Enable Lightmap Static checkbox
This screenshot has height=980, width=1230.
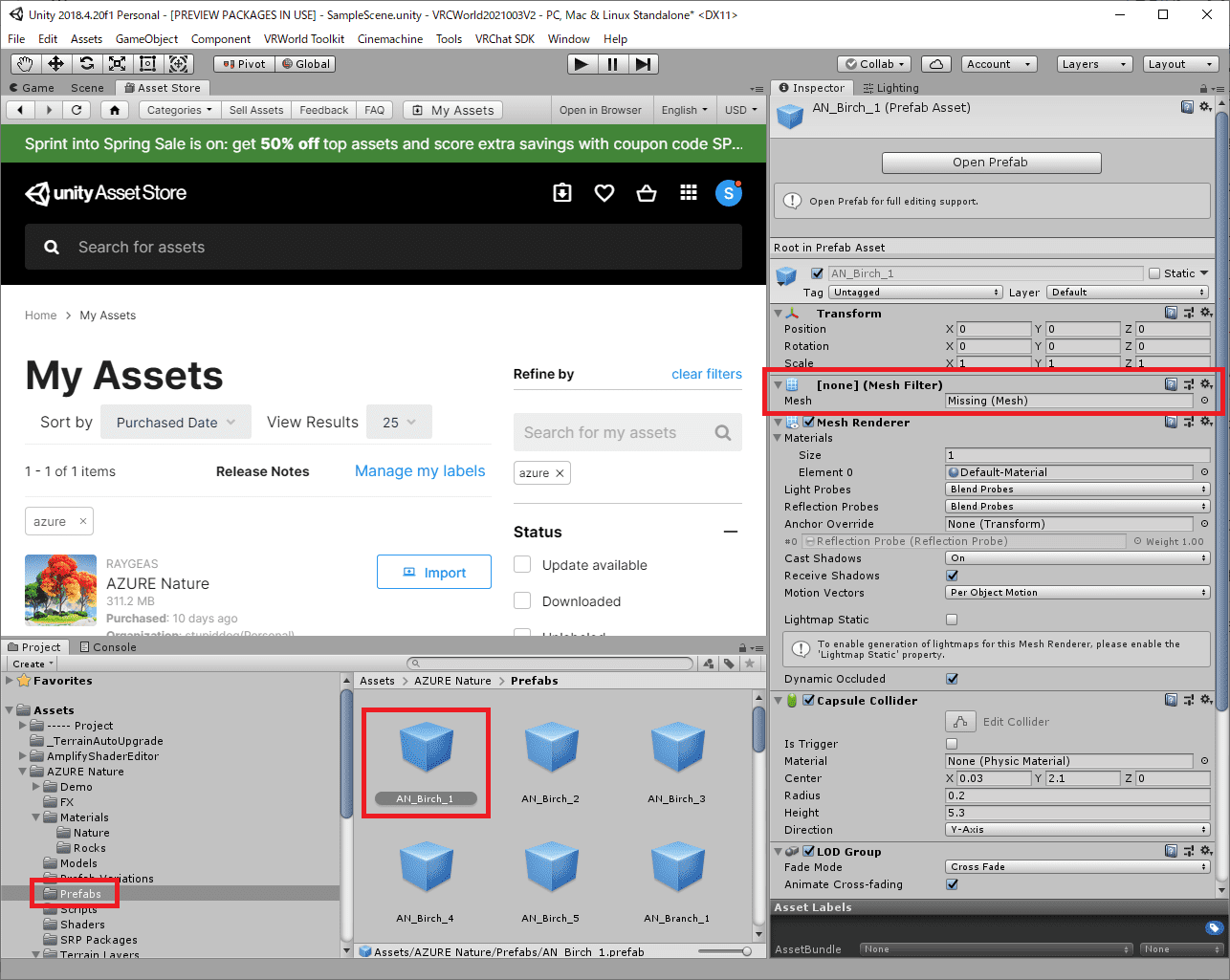952,620
